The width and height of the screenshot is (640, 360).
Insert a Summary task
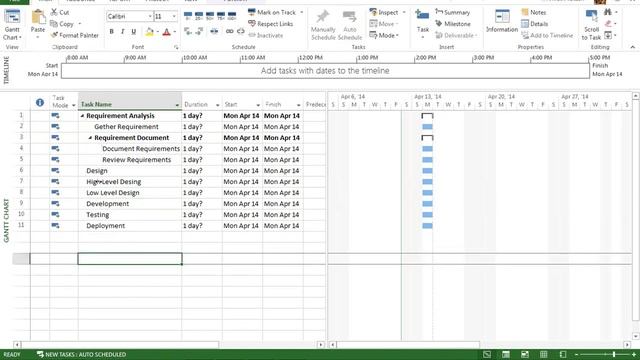(x=452, y=12)
